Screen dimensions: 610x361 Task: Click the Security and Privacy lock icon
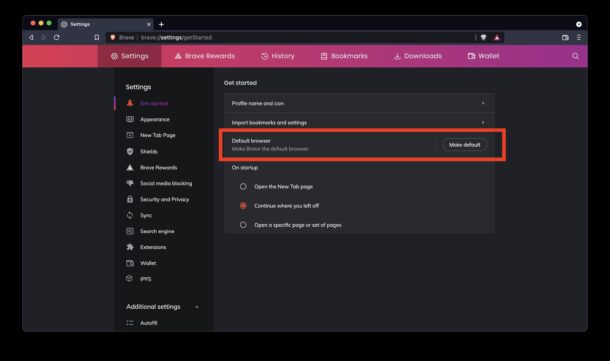pos(130,199)
